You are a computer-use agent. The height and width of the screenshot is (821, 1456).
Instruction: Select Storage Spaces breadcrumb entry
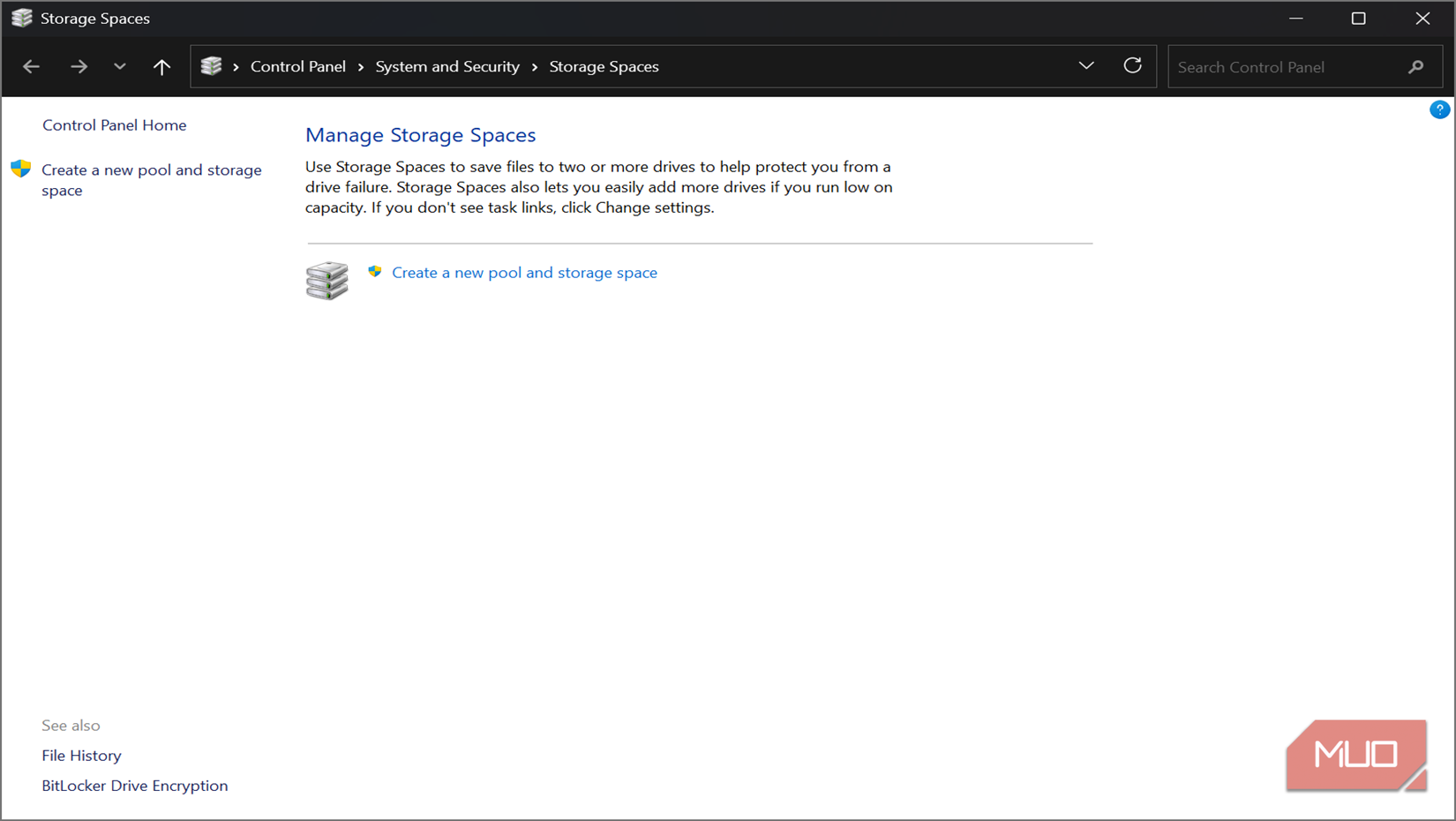604,67
